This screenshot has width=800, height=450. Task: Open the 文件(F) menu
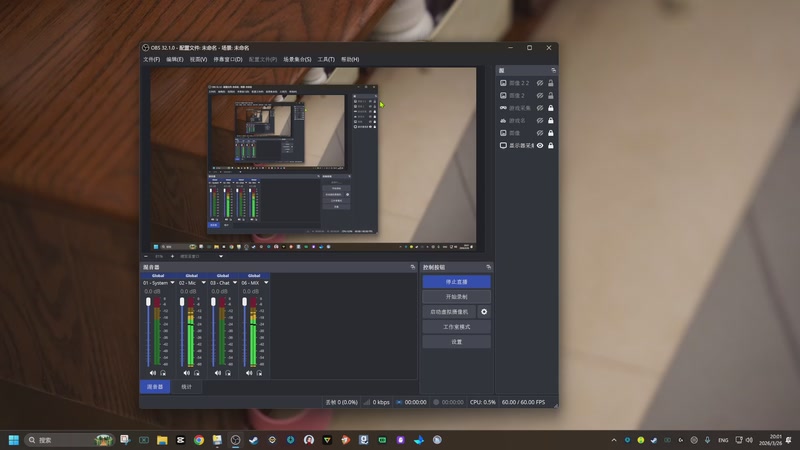pos(152,59)
